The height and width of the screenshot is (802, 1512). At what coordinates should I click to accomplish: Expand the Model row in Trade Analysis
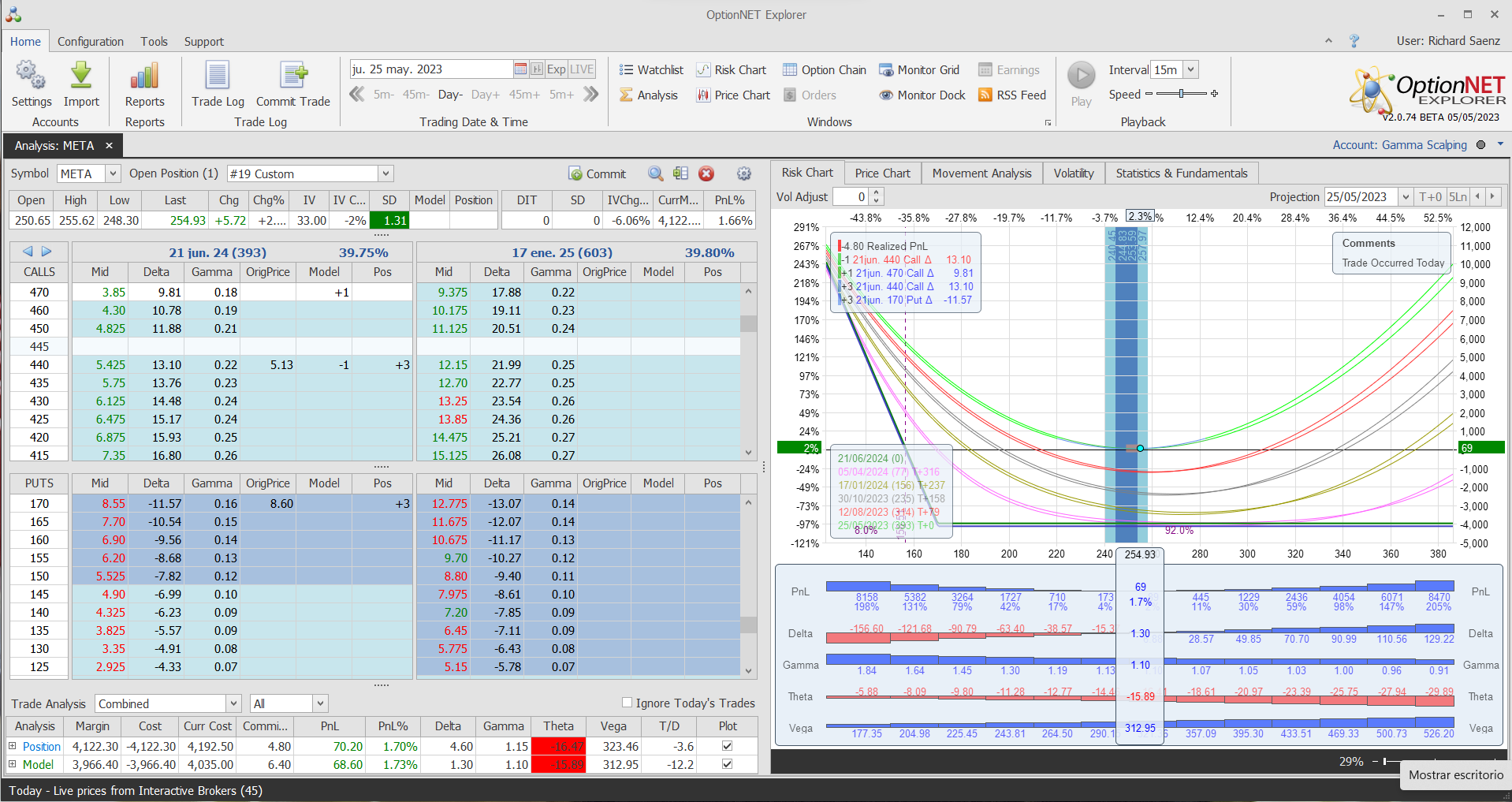13,764
